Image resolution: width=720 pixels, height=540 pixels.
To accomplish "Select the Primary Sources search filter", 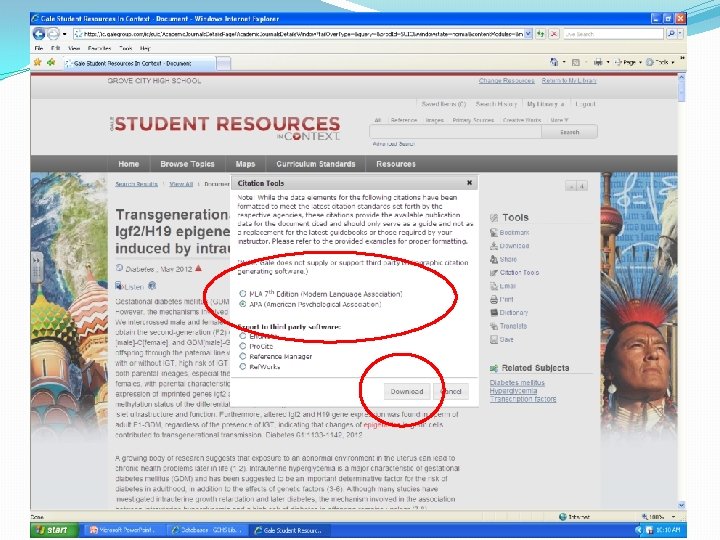I will pos(473,120).
